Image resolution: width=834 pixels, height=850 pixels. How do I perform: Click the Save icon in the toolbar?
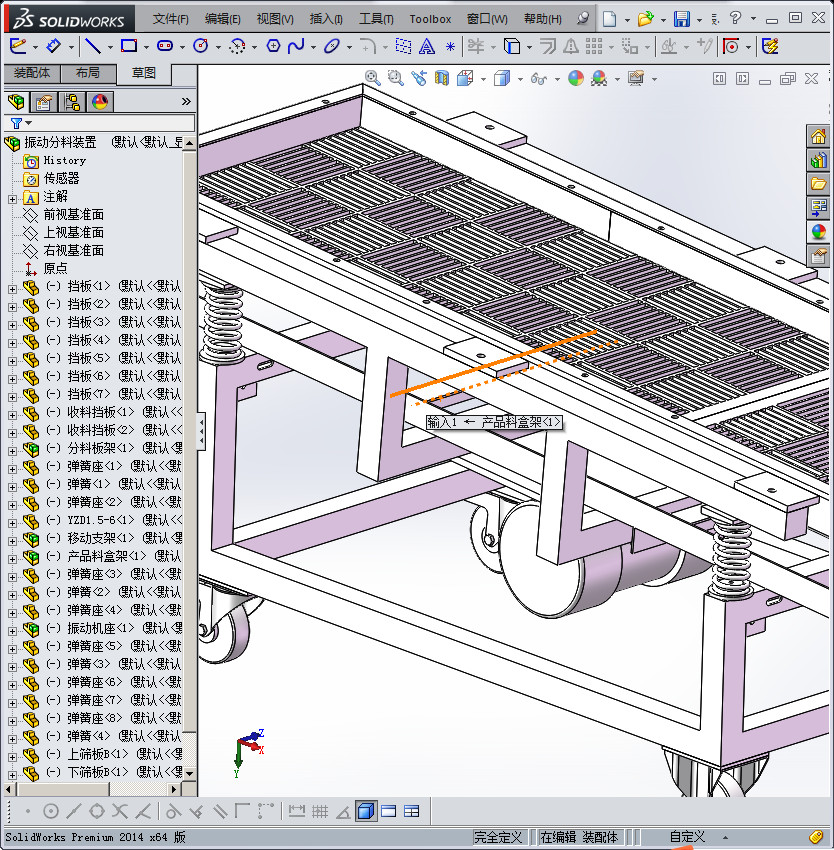click(x=681, y=19)
